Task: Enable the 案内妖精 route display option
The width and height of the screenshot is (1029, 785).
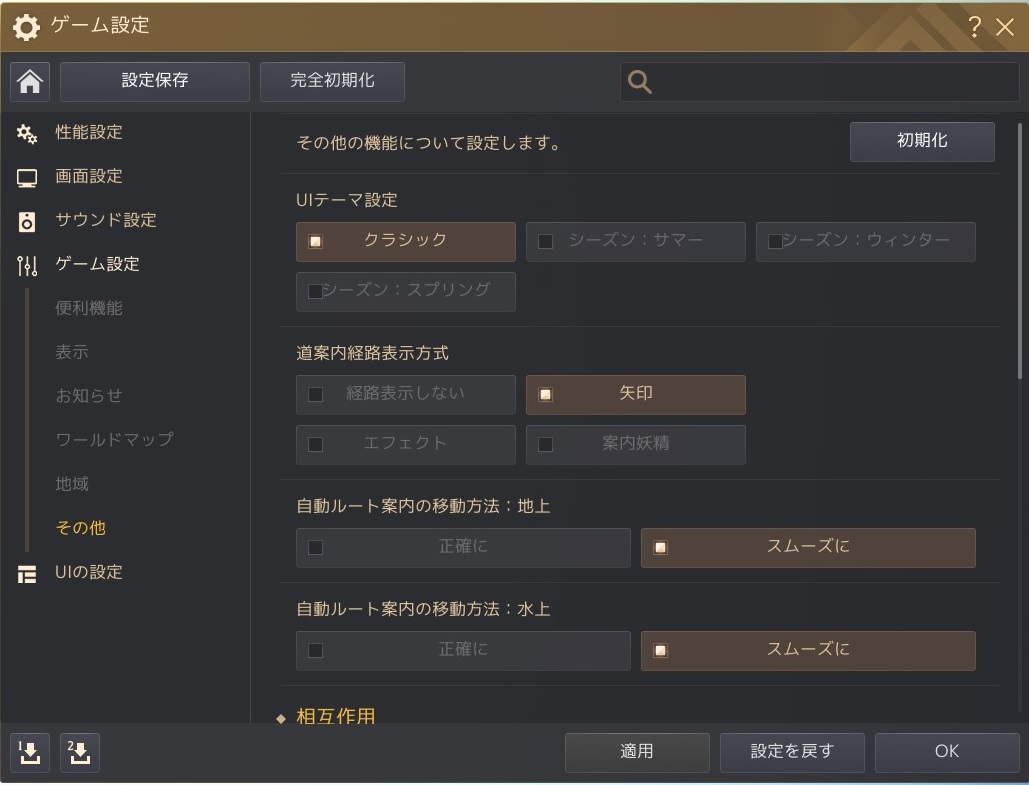Action: click(546, 445)
